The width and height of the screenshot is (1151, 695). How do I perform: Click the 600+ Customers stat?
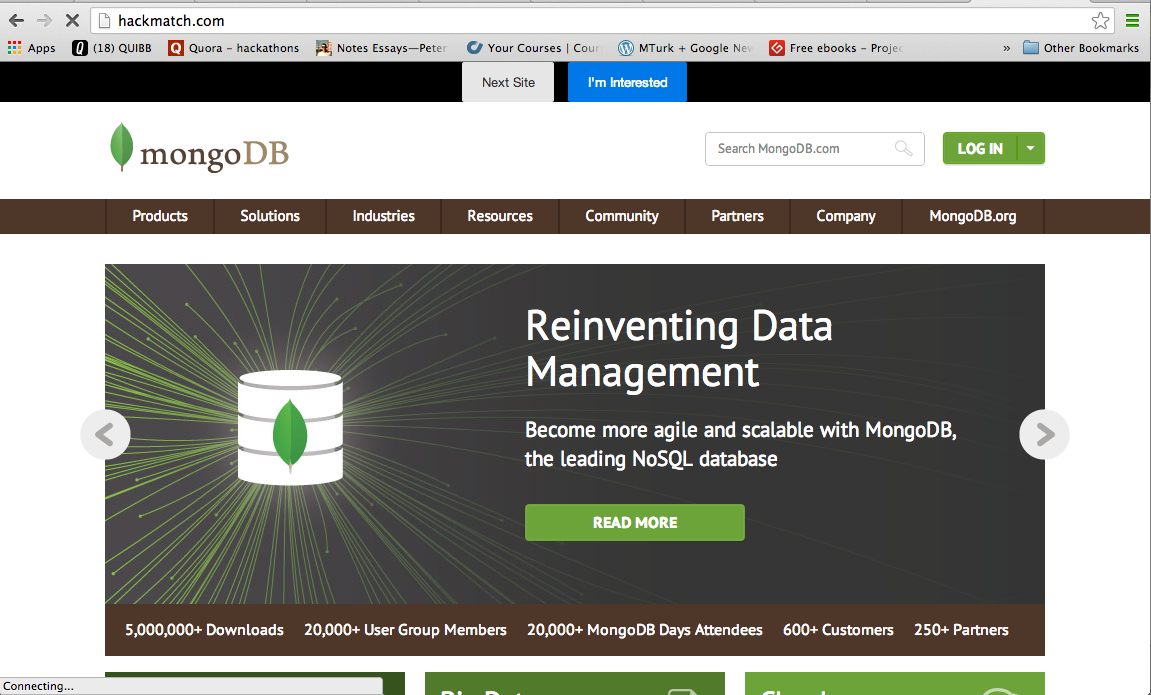(x=838, y=630)
